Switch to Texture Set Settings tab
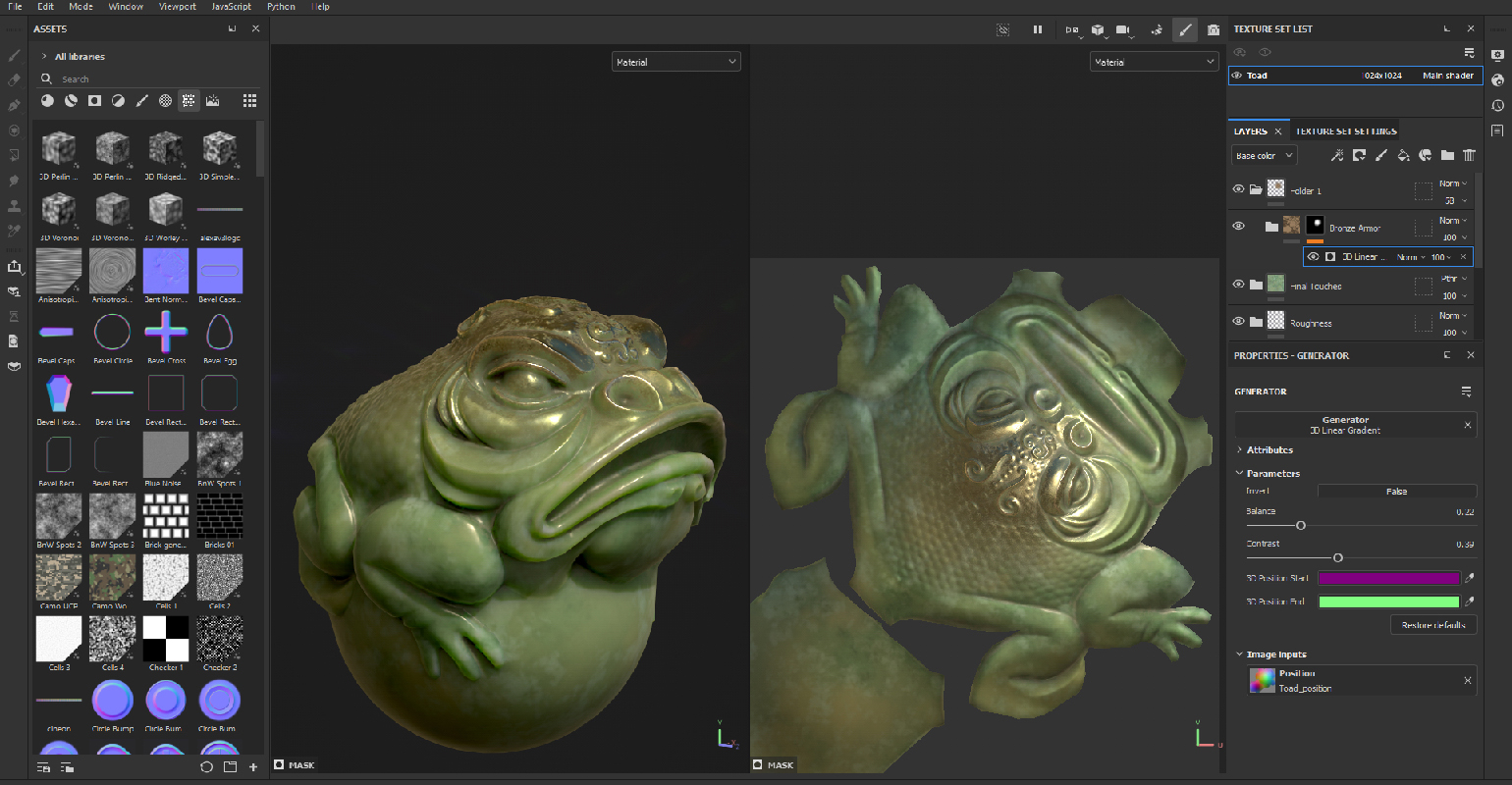This screenshot has width=1512, height=785. pos(1345,131)
